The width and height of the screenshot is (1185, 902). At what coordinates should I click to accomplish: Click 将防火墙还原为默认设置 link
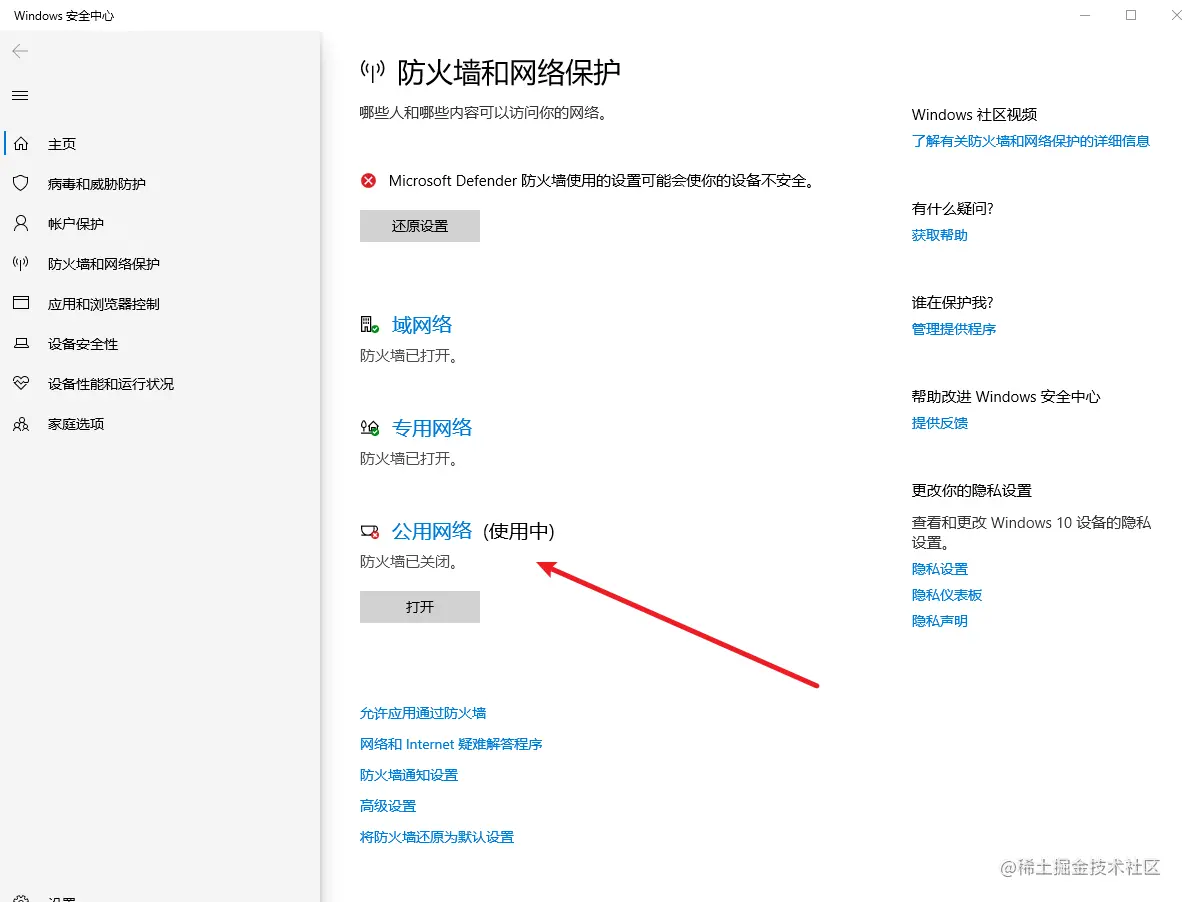tap(437, 837)
